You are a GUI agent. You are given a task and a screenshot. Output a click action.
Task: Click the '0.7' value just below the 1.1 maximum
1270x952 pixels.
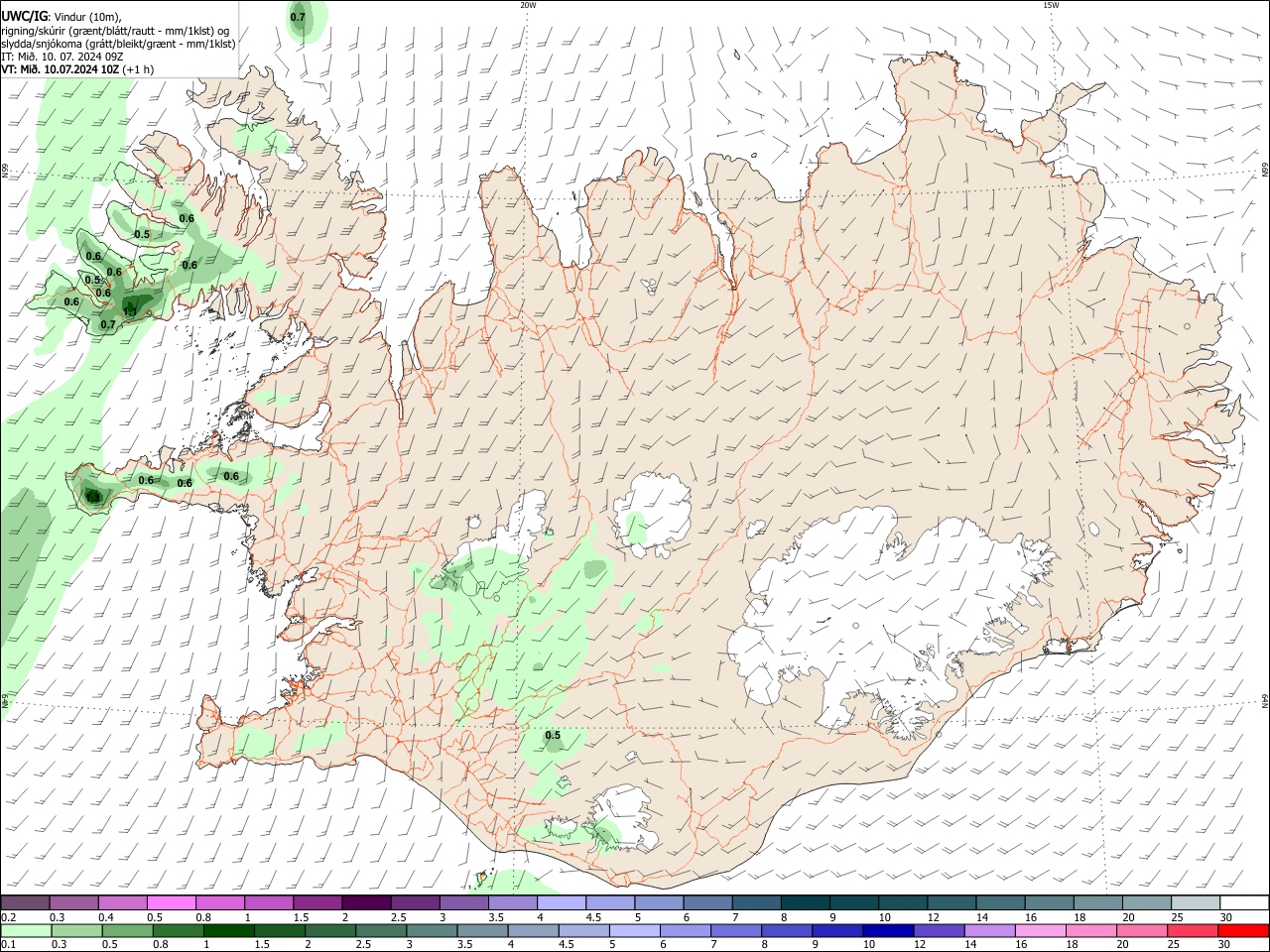tap(108, 324)
